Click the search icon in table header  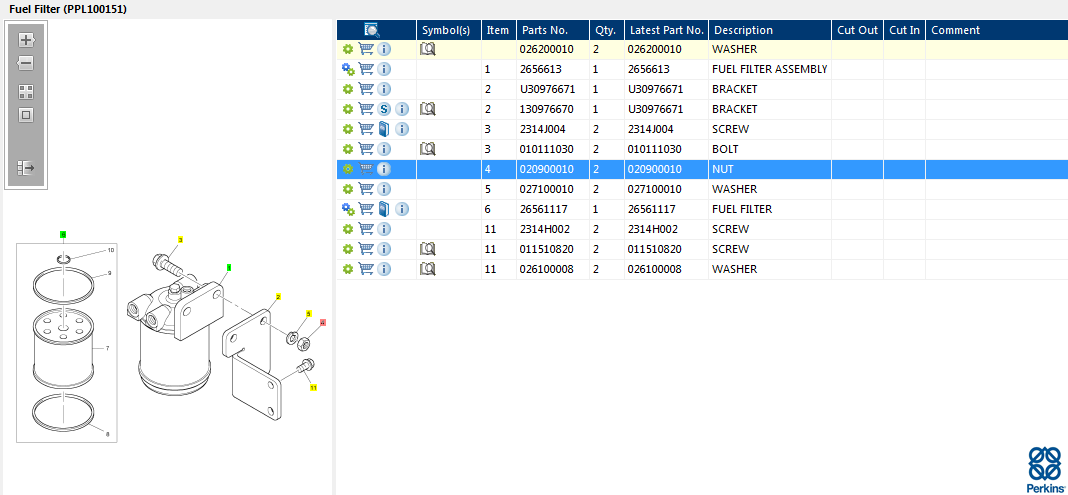(372, 30)
